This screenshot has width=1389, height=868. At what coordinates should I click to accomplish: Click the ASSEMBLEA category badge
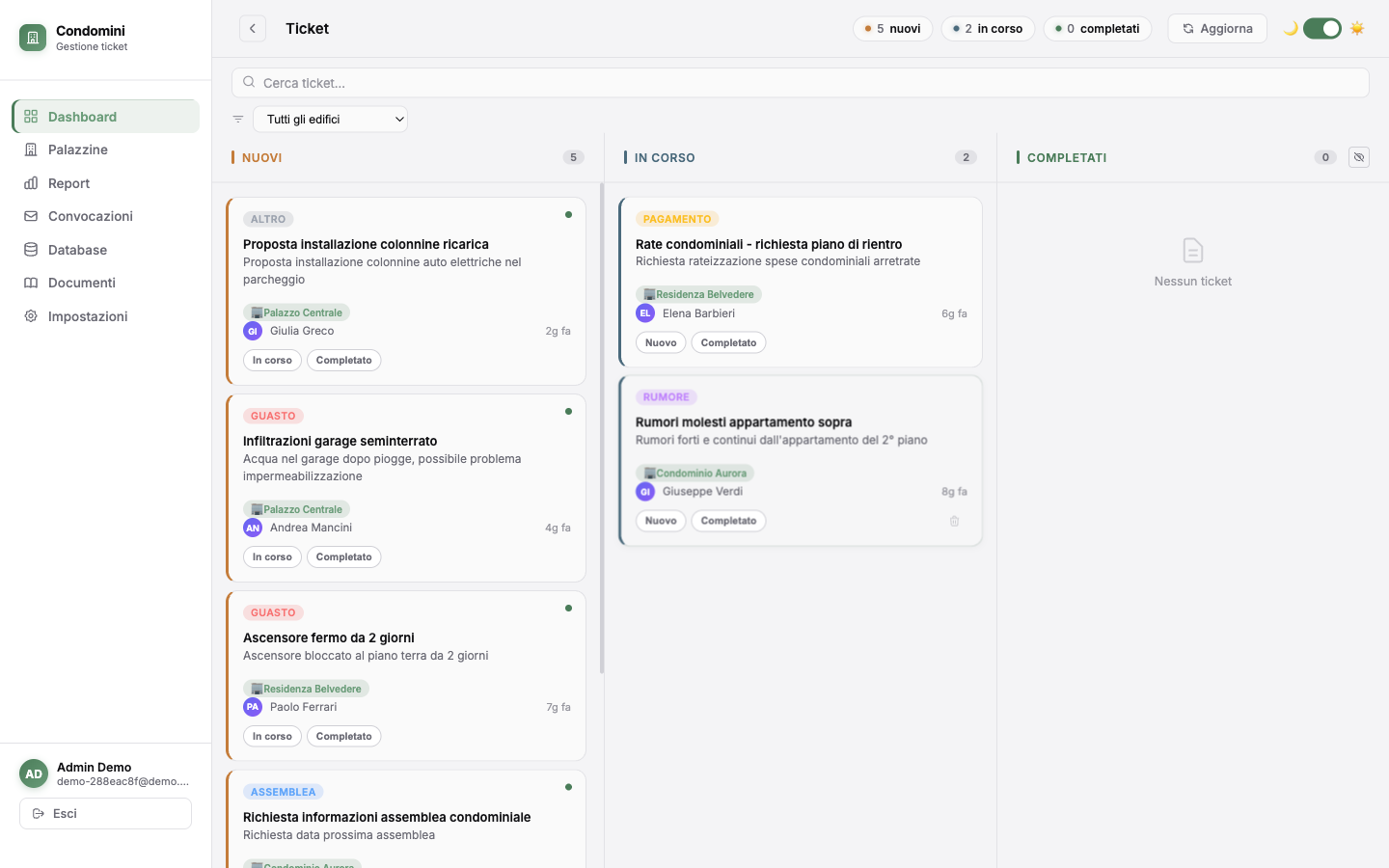click(x=284, y=792)
